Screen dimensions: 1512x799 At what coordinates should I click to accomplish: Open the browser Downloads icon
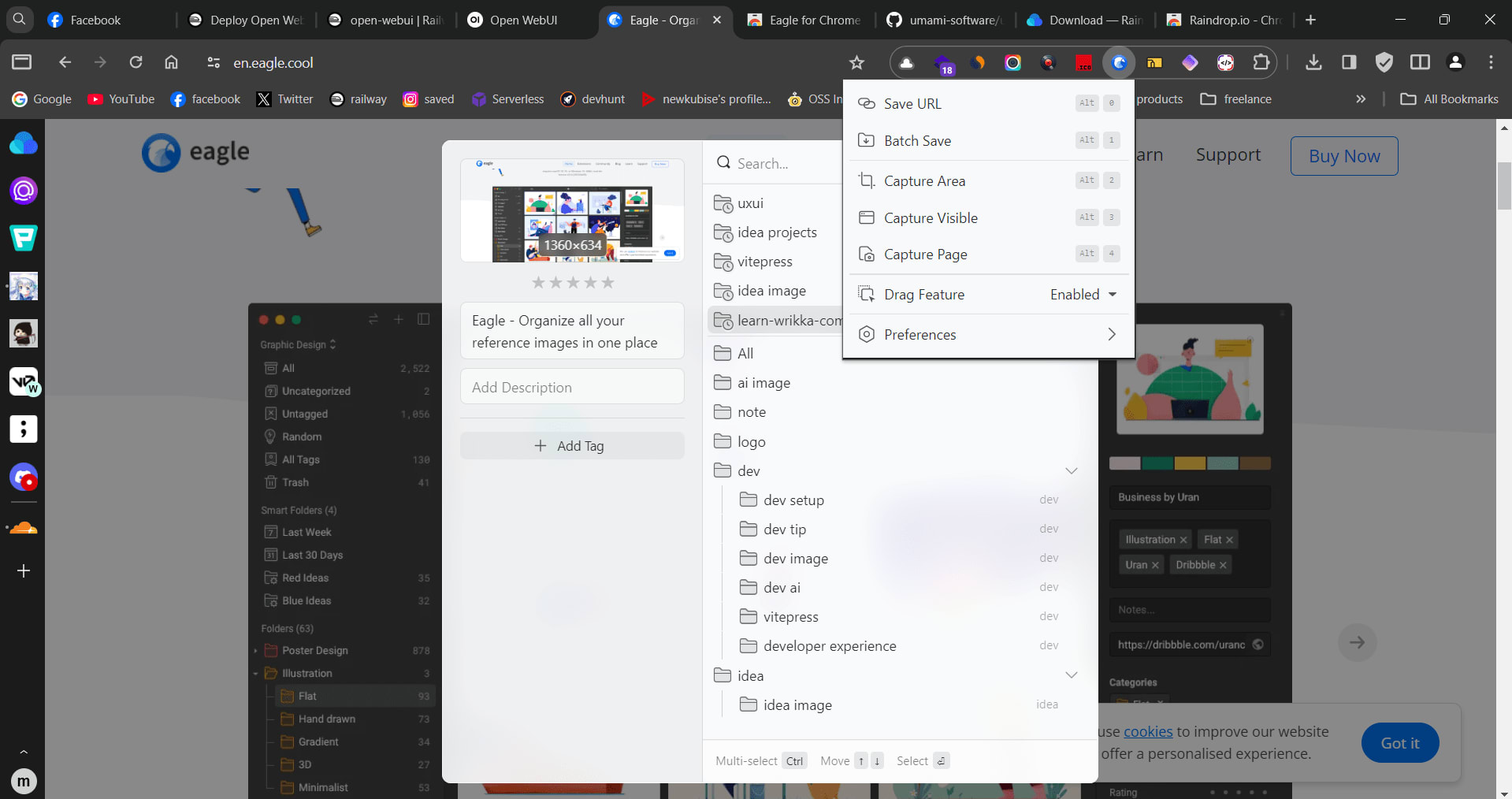pos(1313,62)
